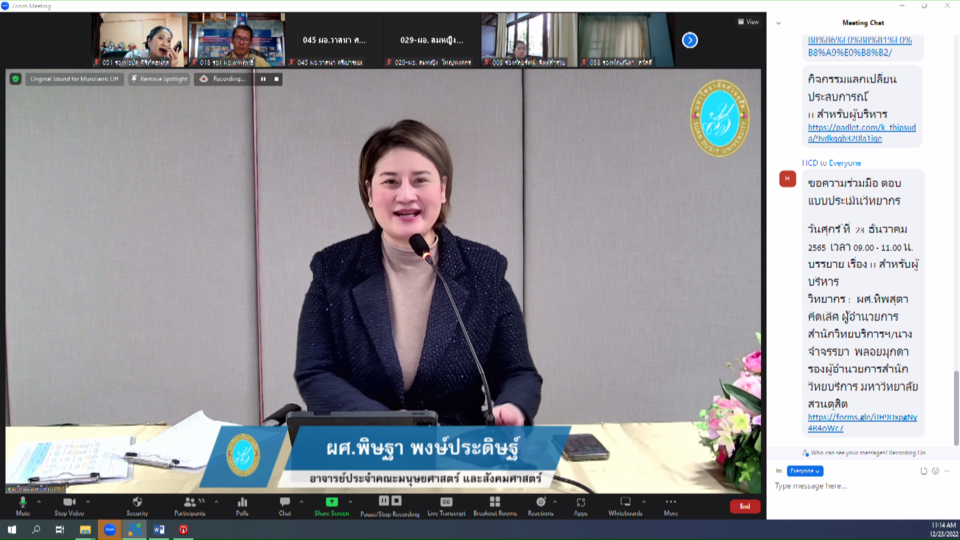Select participant thumbnail 008
Screen dimensions: 960x540
point(529,40)
